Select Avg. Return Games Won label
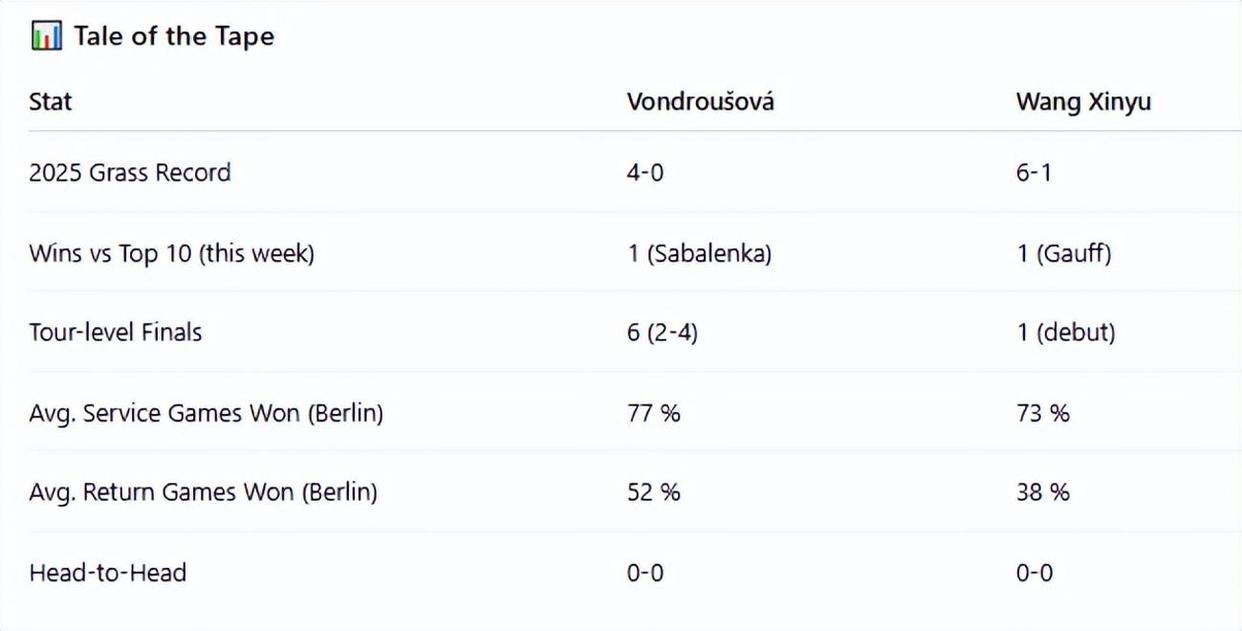Viewport: 1242px width, 631px height. (203, 492)
